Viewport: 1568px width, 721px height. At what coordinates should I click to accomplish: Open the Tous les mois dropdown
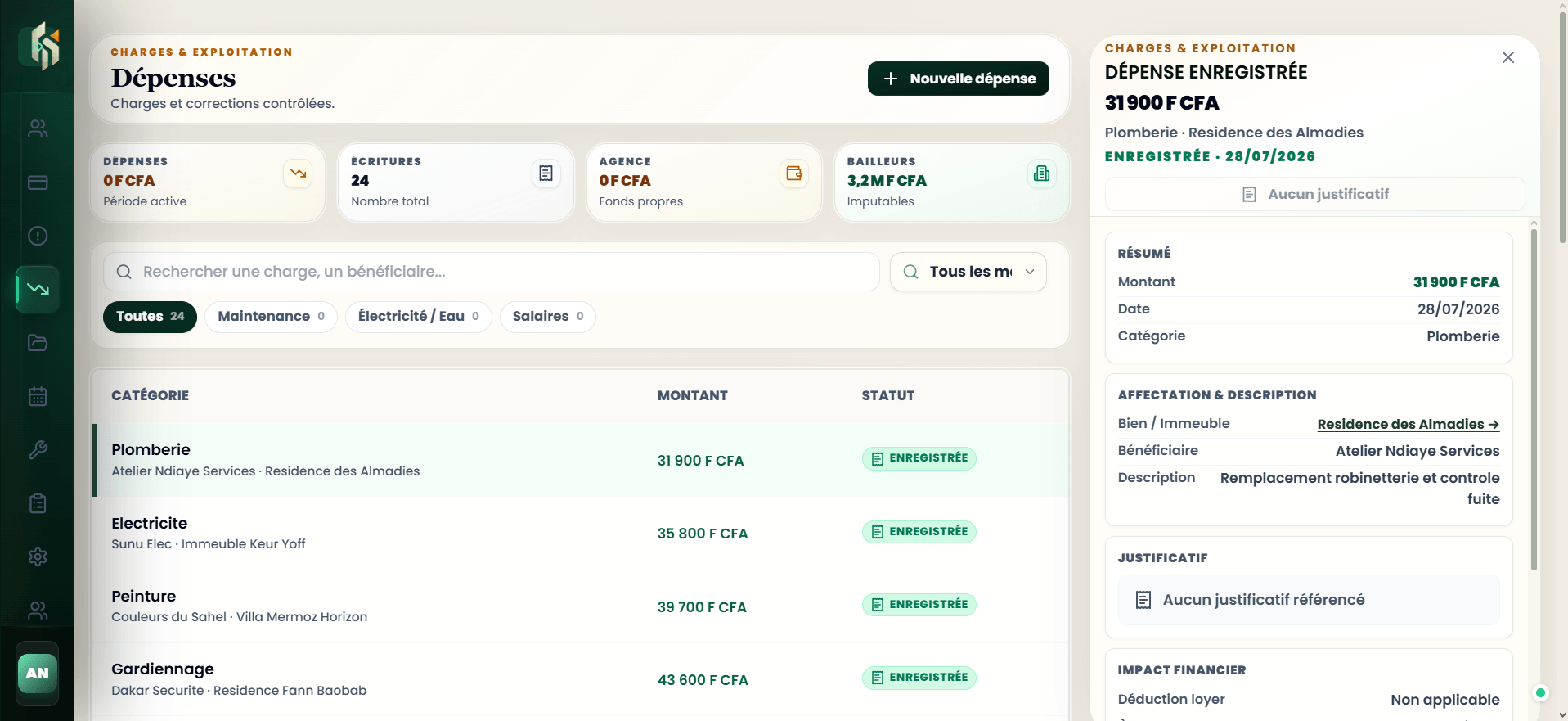point(968,272)
